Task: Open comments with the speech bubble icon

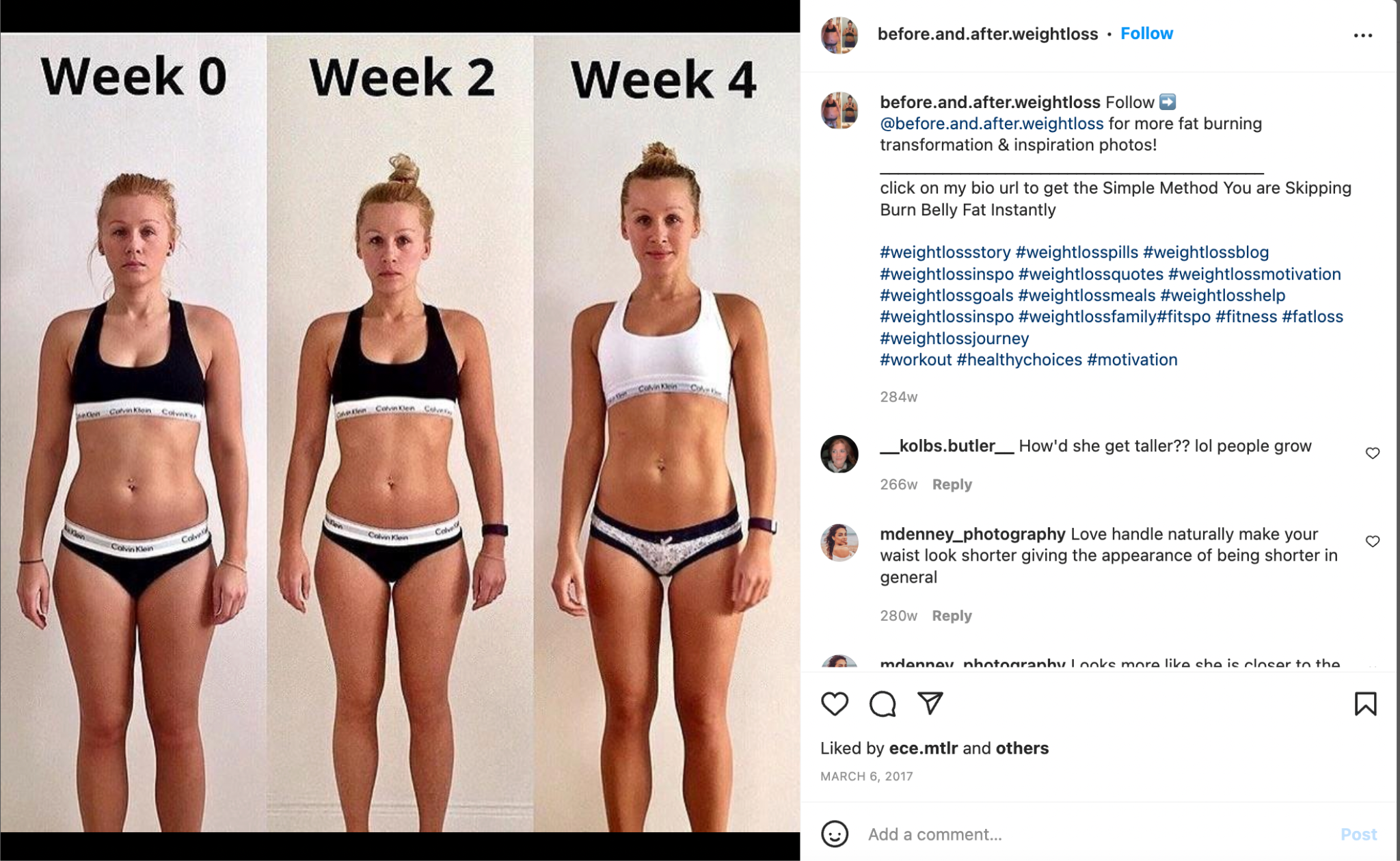Action: [x=883, y=704]
